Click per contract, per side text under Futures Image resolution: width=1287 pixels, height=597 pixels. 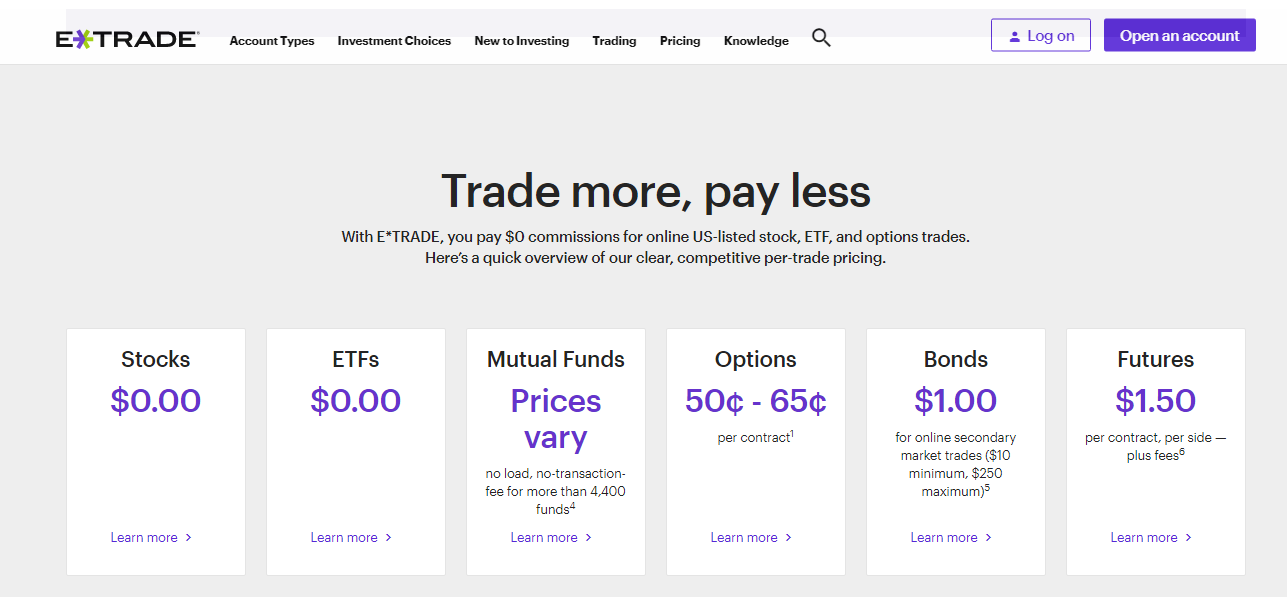(1156, 446)
